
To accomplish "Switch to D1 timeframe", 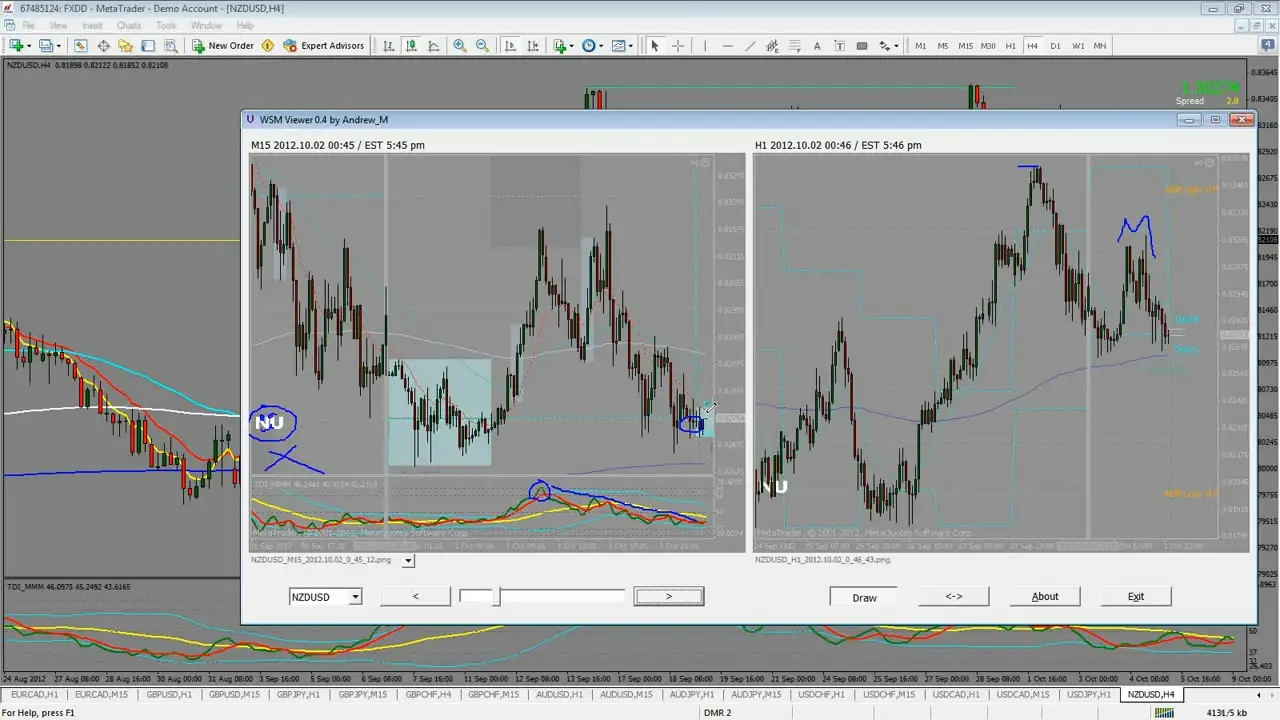I will click(1055, 46).
